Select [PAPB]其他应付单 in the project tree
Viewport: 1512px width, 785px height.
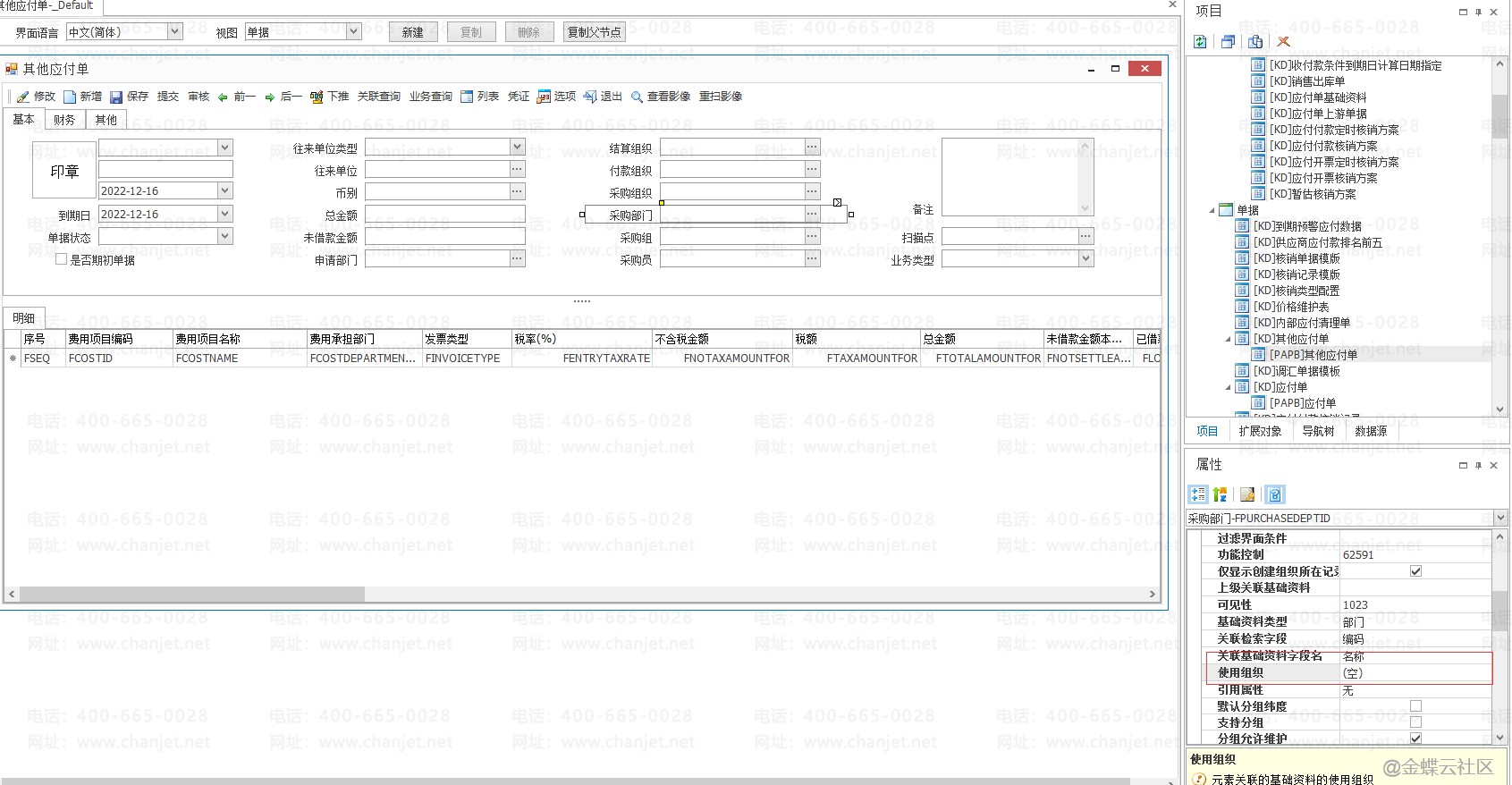1313,355
